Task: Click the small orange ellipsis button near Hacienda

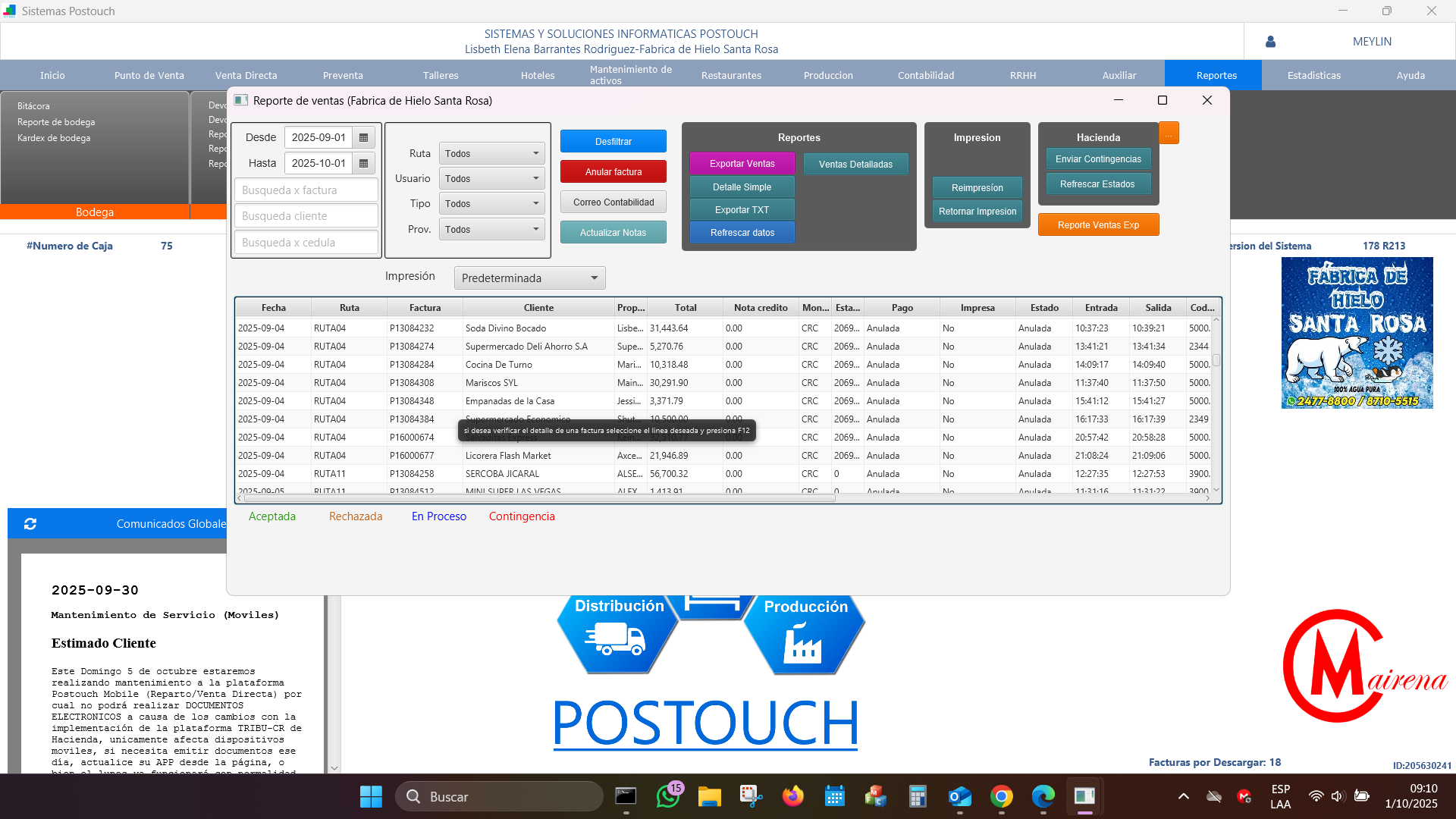Action: tap(1169, 133)
